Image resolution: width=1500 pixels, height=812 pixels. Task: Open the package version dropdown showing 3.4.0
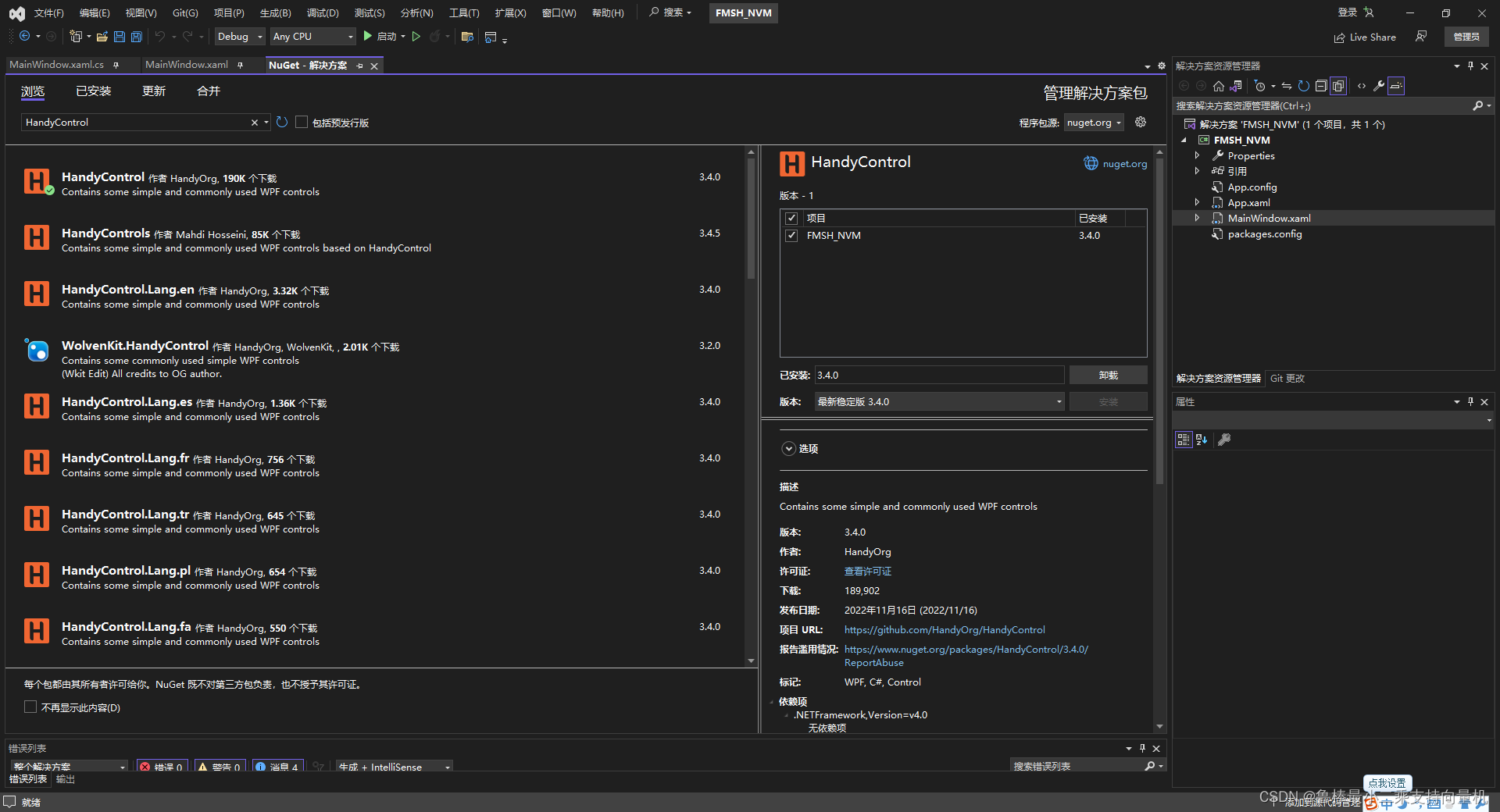pyautogui.click(x=940, y=401)
